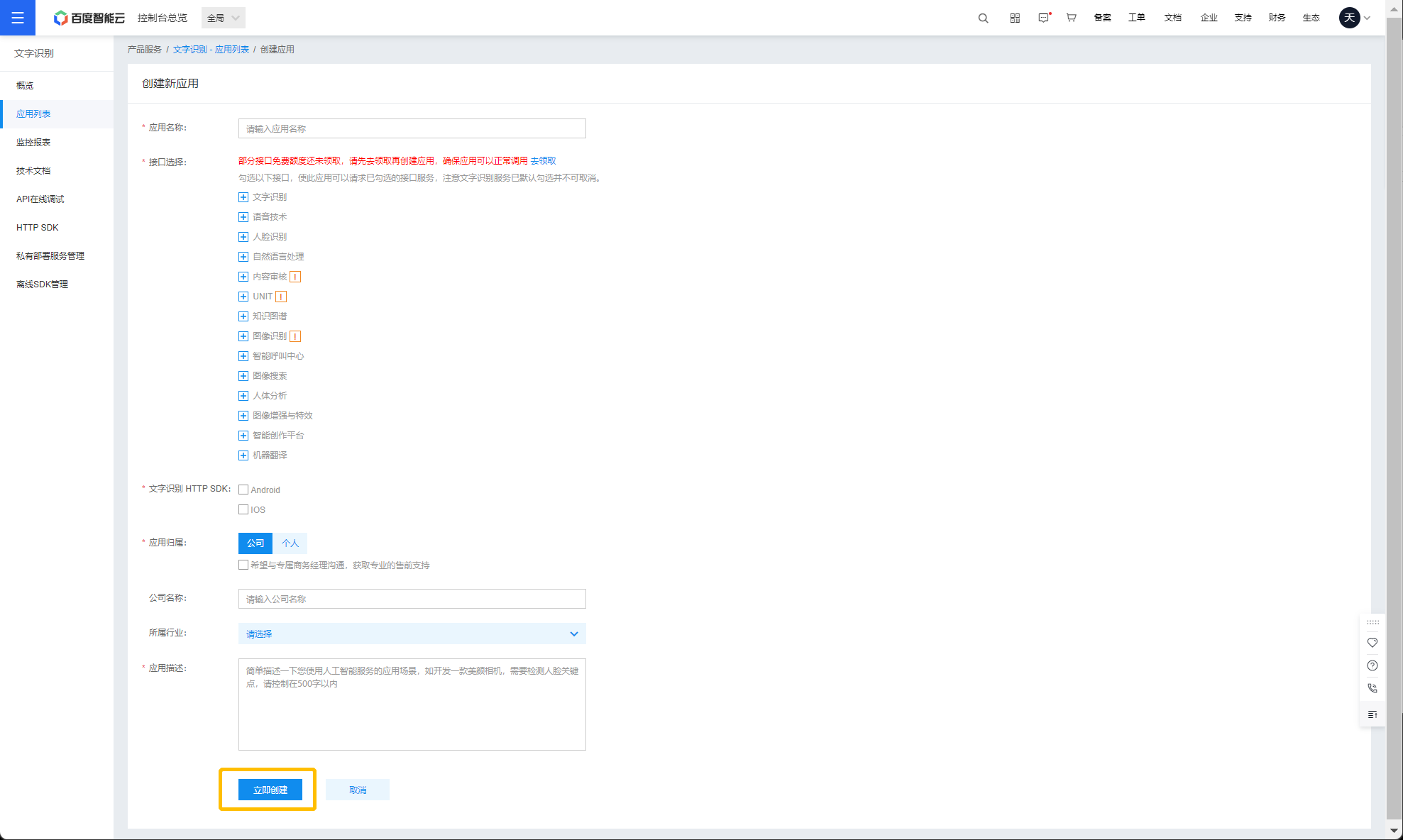Open the shopping cart icon
This screenshot has height=840, width=1403.
point(1072,18)
